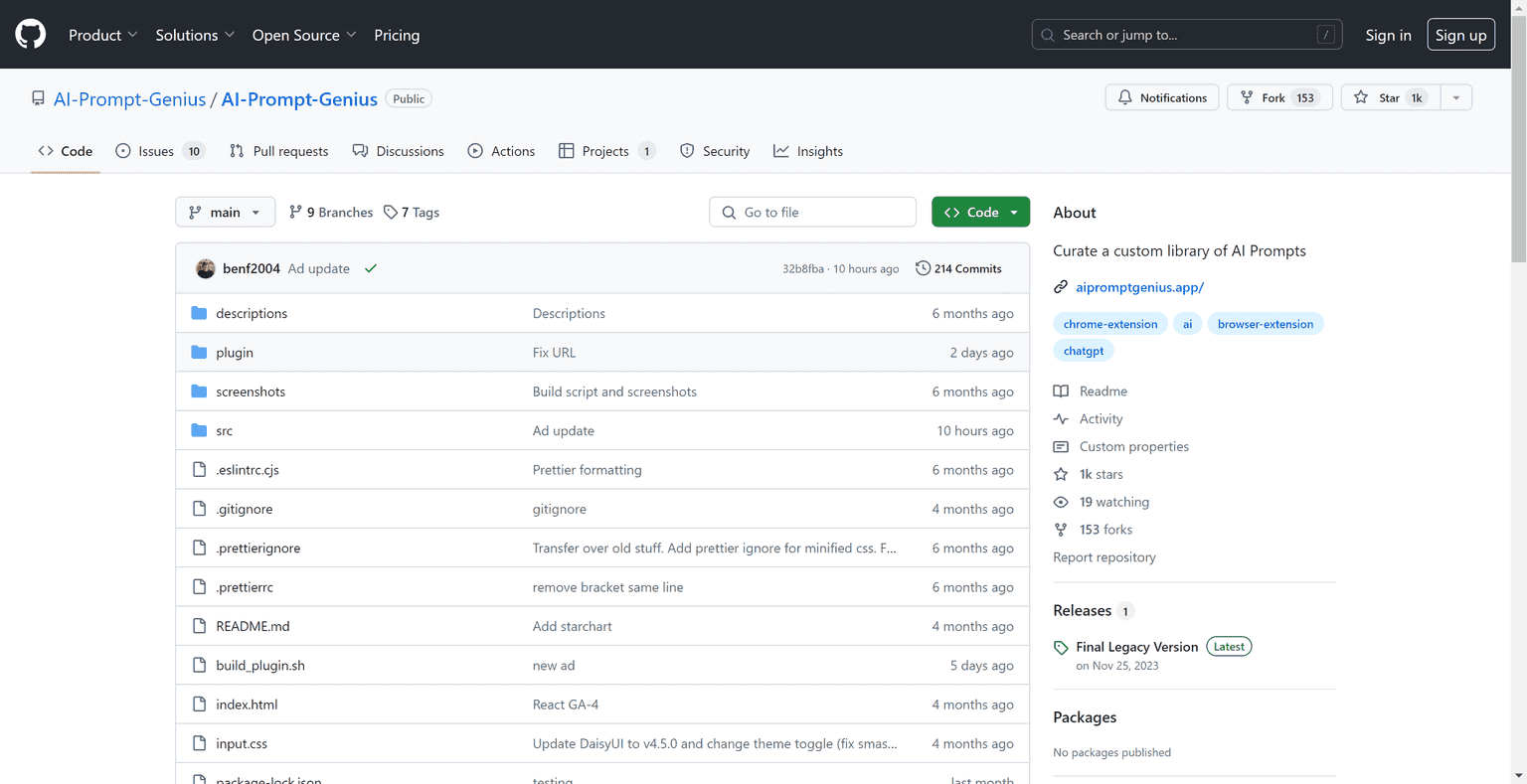Open the dropdown arrow next to Star
Screen dimensions: 1527x784
(1456, 97)
